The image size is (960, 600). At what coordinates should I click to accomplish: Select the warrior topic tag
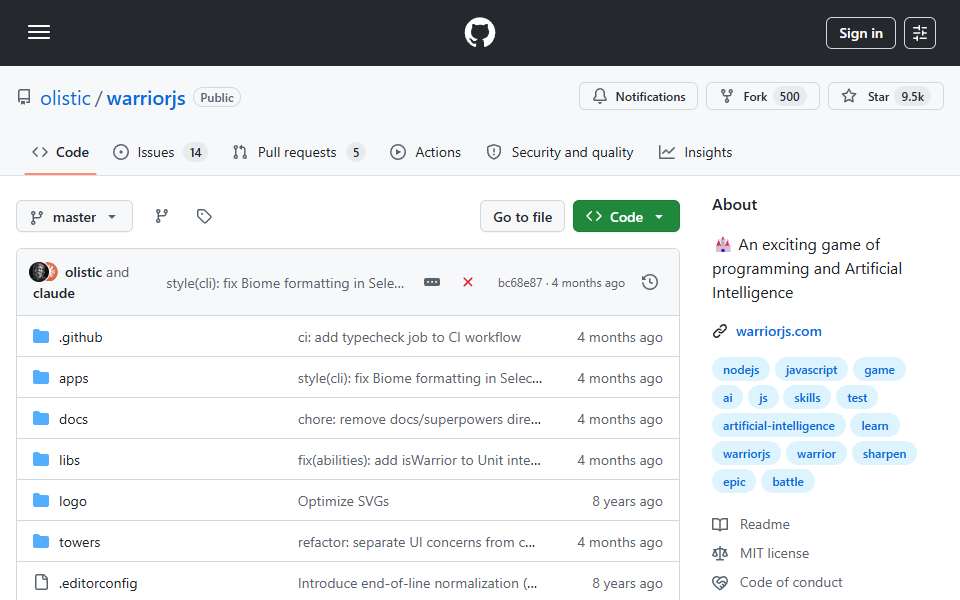[x=816, y=454]
